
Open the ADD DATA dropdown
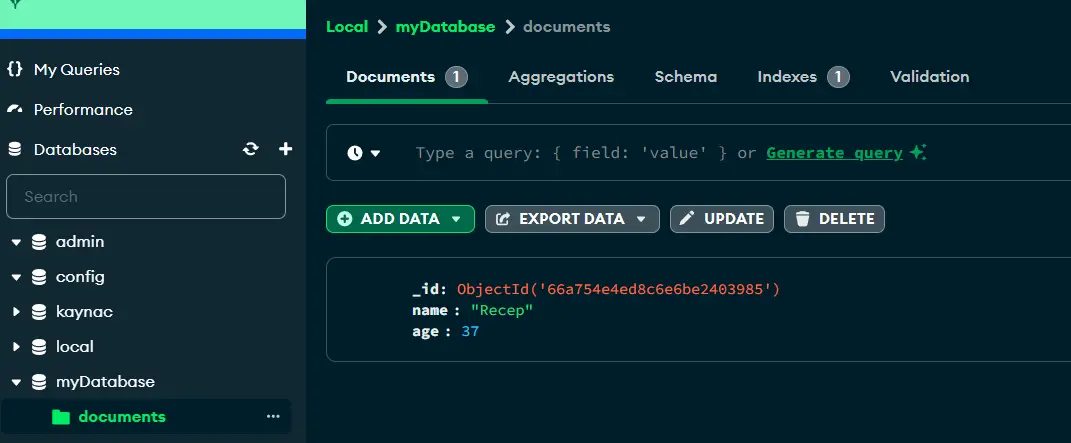coord(400,219)
